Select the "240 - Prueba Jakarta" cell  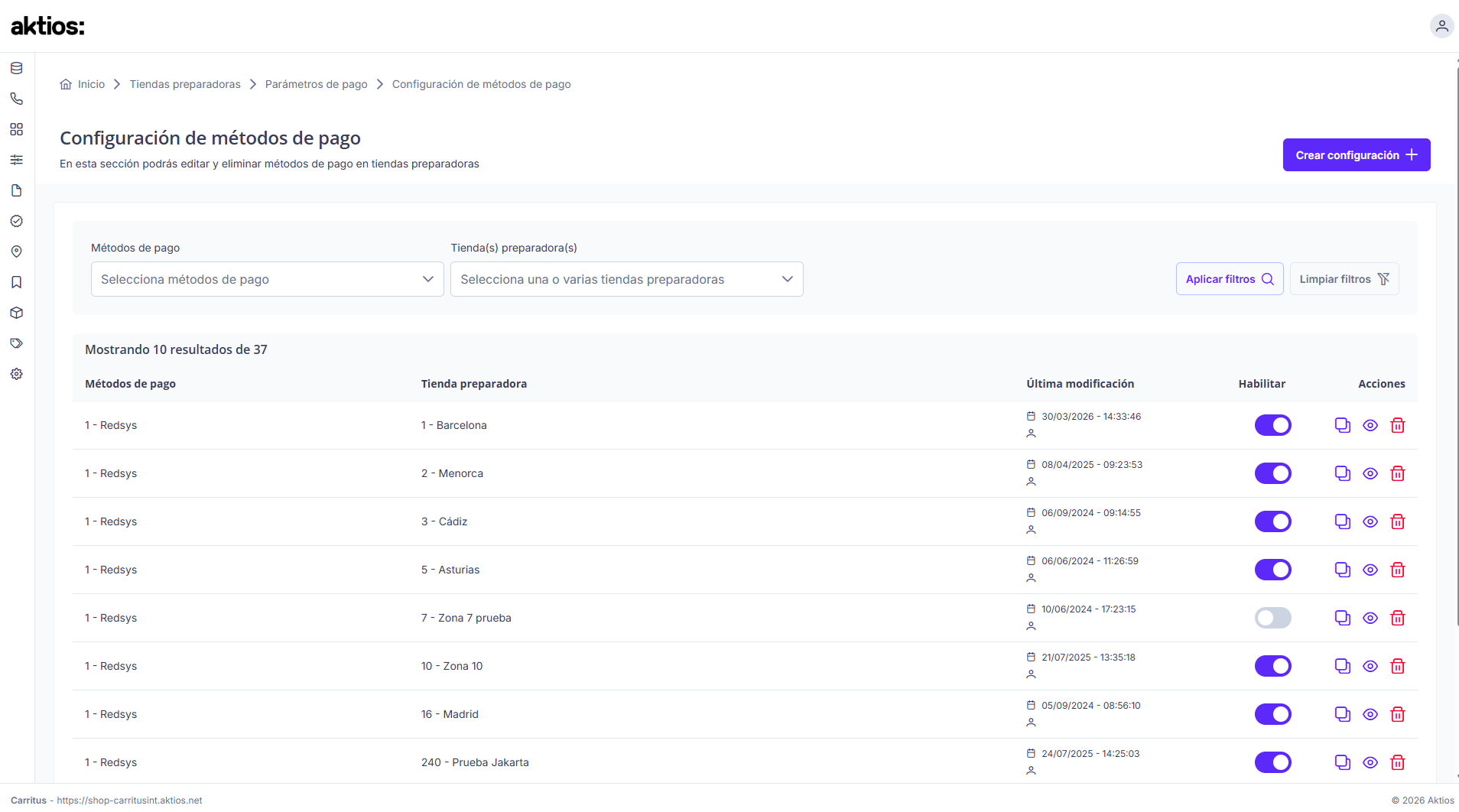pyautogui.click(x=475, y=762)
